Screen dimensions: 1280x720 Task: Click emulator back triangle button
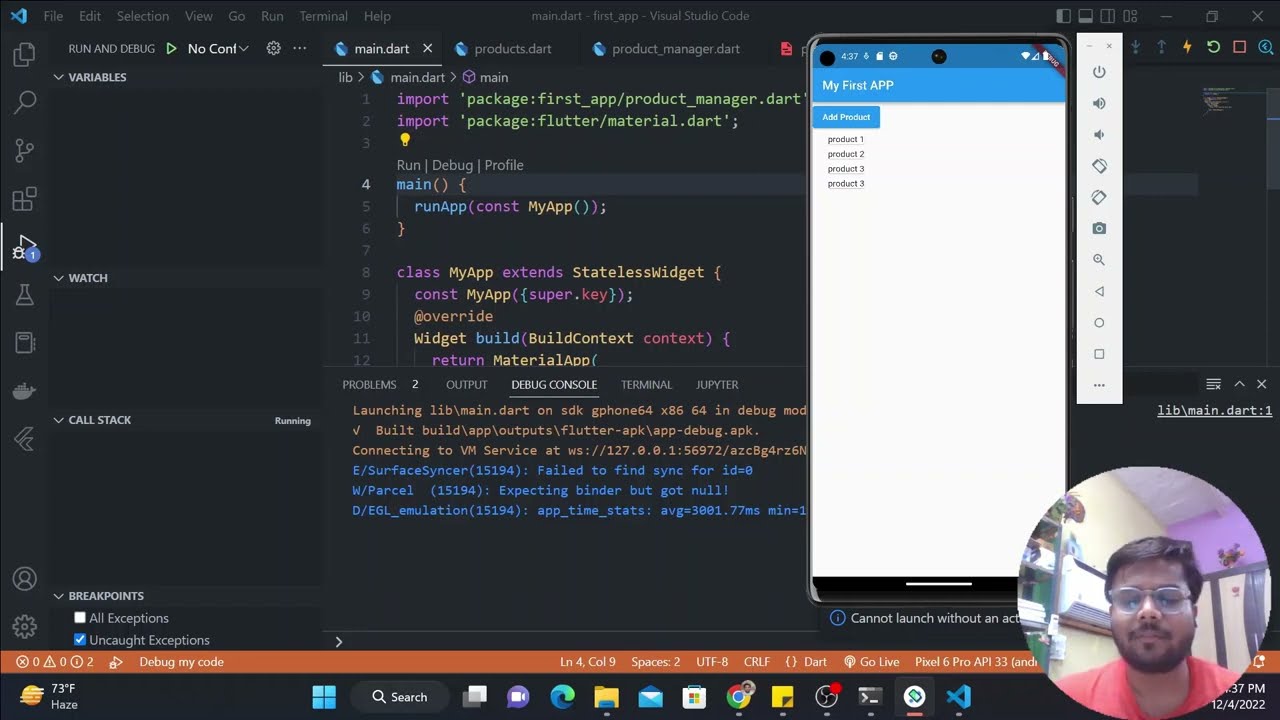[1099, 291]
